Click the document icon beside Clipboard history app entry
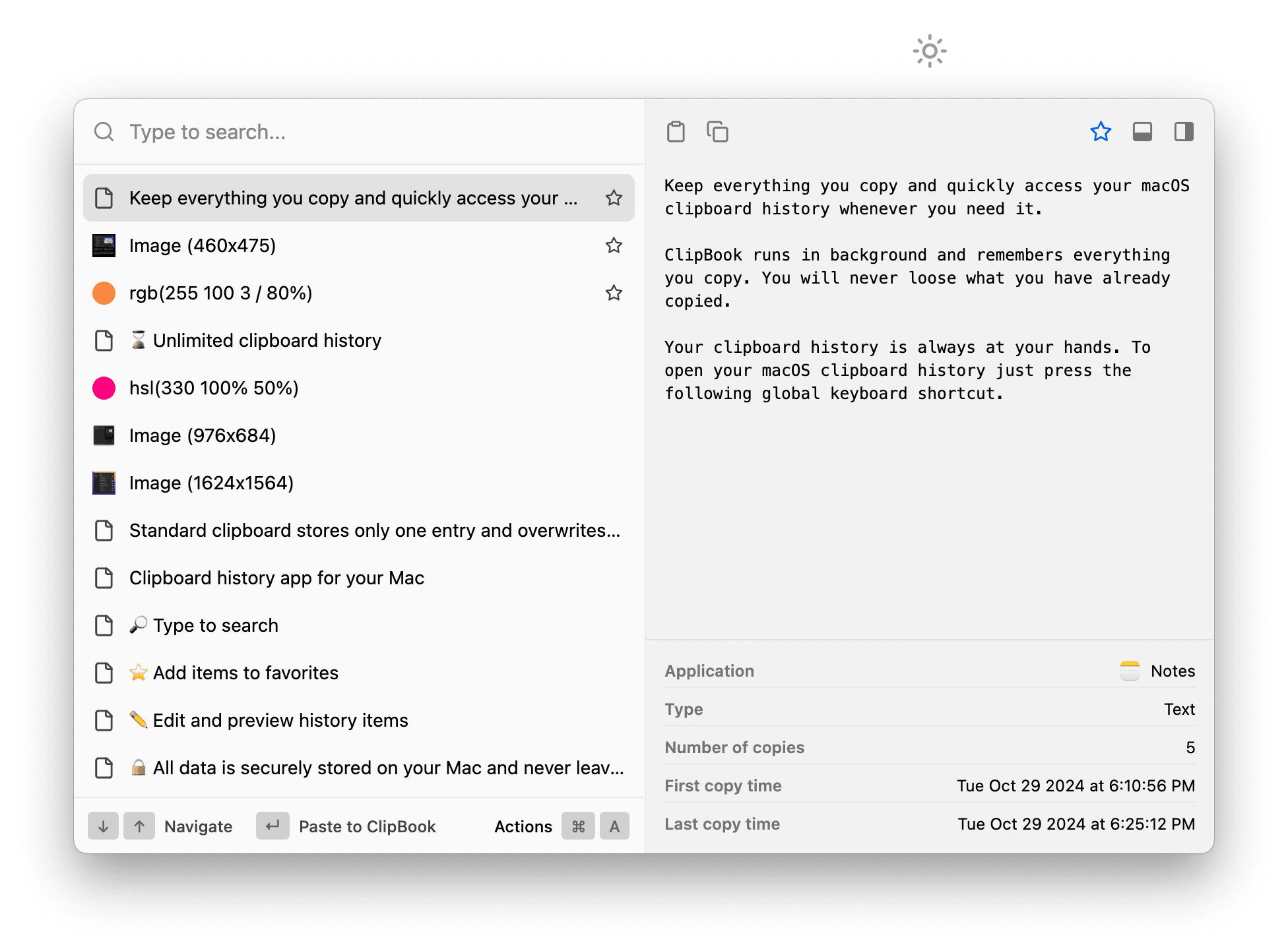Image resolution: width=1288 pixels, height=951 pixels. [x=104, y=578]
